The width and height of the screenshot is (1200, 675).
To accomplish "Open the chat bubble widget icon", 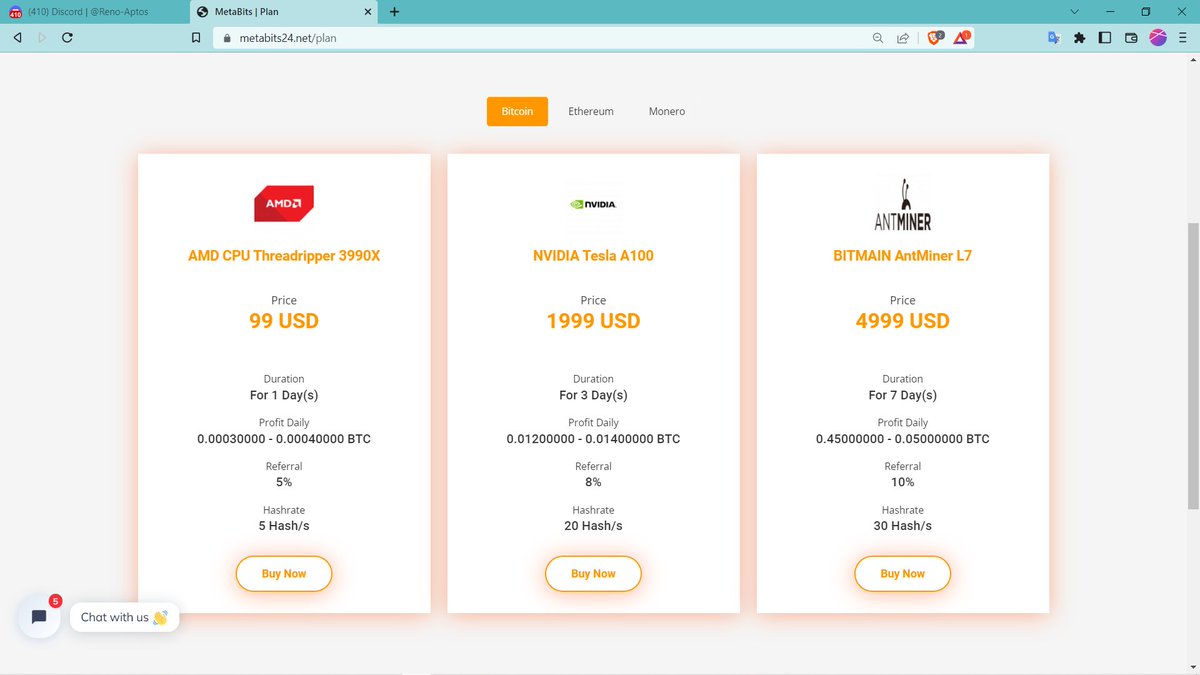I will [39, 617].
